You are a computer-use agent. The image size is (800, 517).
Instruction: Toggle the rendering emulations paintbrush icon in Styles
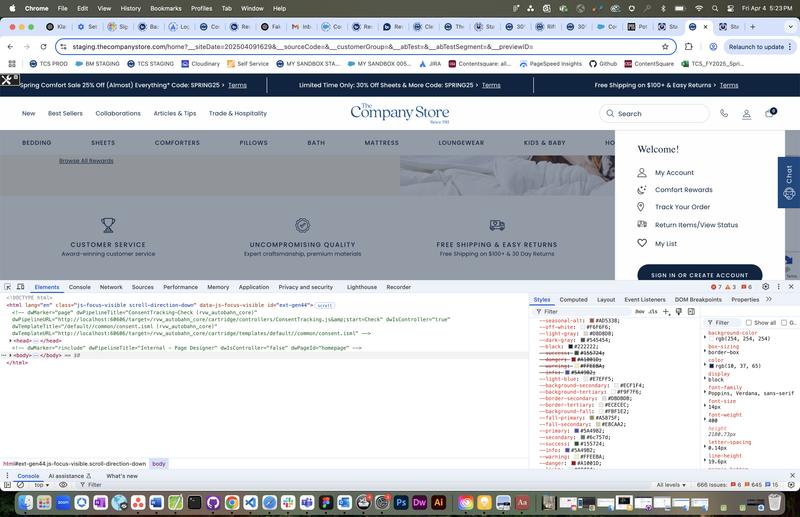coord(679,311)
